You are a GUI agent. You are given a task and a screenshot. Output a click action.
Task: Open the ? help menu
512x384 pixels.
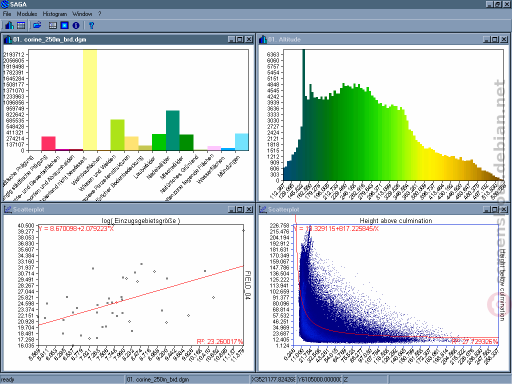click(99, 14)
